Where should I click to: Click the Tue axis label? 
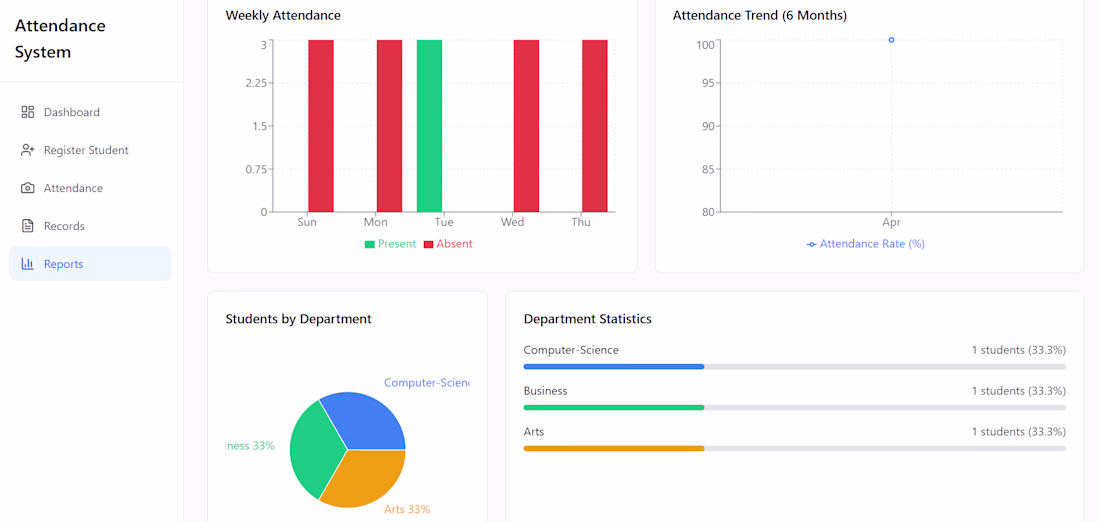pyautogui.click(x=444, y=222)
